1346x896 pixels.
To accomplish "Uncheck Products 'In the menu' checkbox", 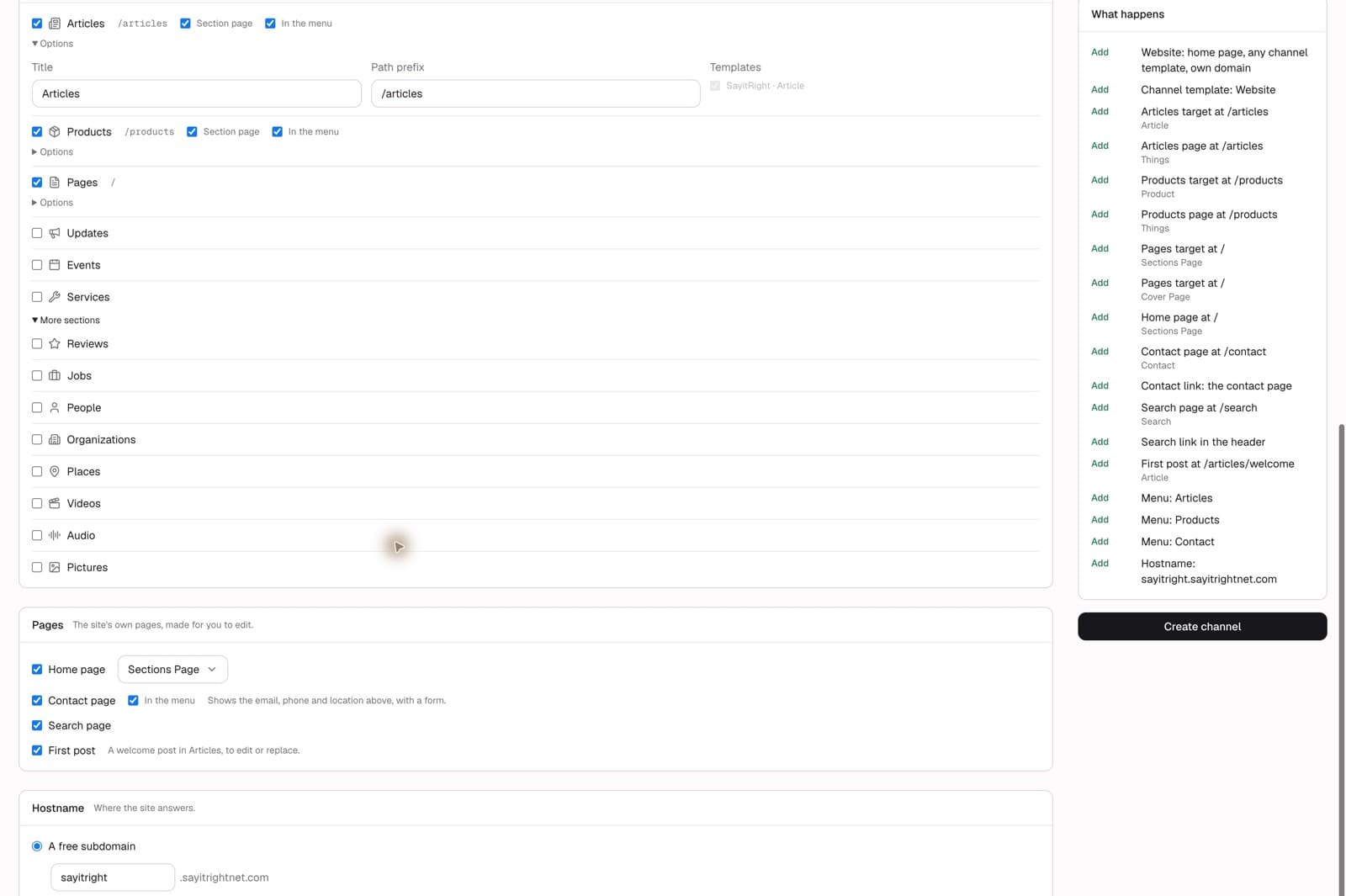I will 277,132.
